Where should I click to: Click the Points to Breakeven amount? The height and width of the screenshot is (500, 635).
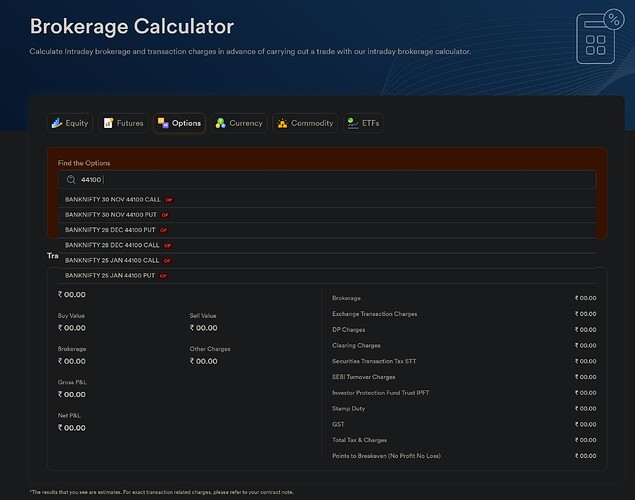pos(586,456)
